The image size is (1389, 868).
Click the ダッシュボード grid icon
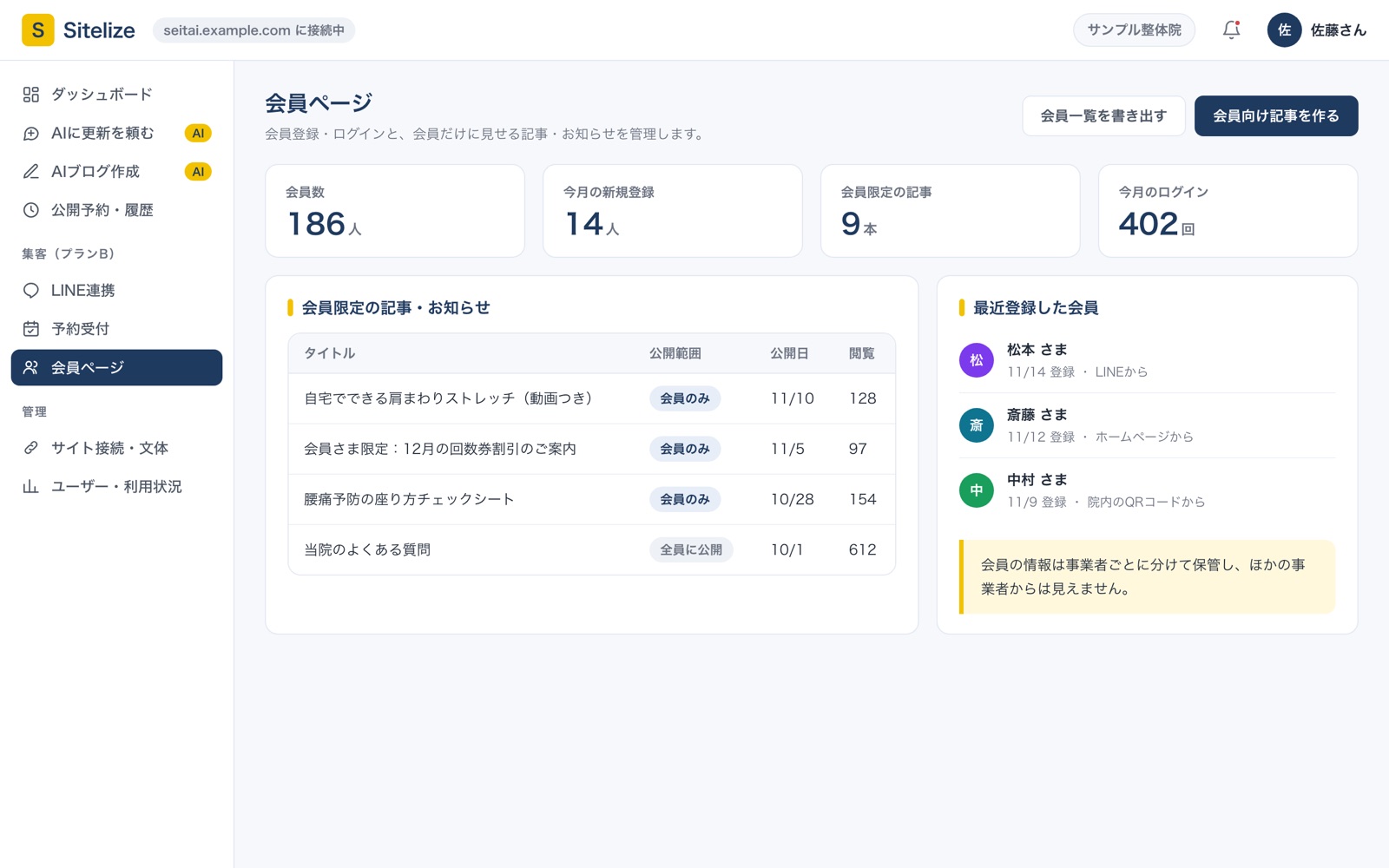pos(31,95)
